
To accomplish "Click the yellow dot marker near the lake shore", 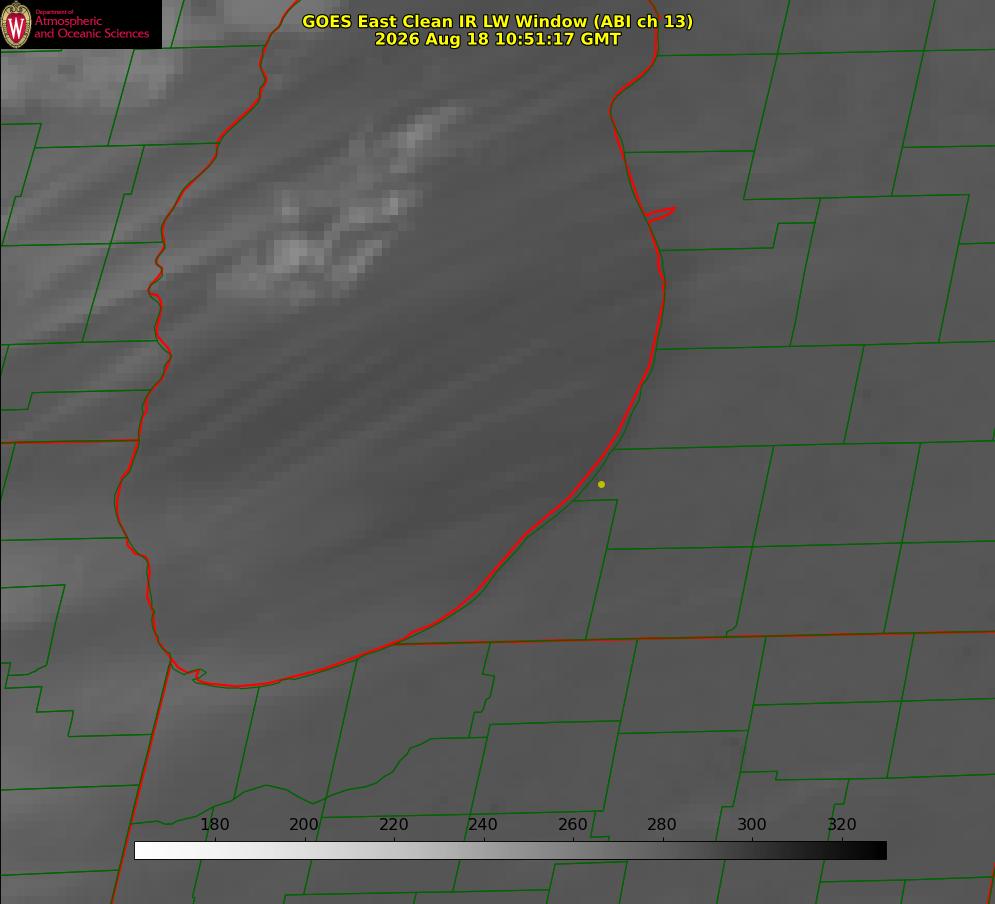I will click(601, 484).
